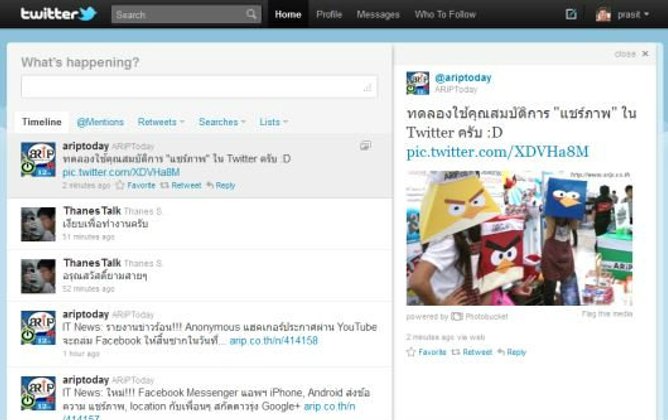Open the arip.co.th/n link in Messenger tweet

(x=329, y=406)
